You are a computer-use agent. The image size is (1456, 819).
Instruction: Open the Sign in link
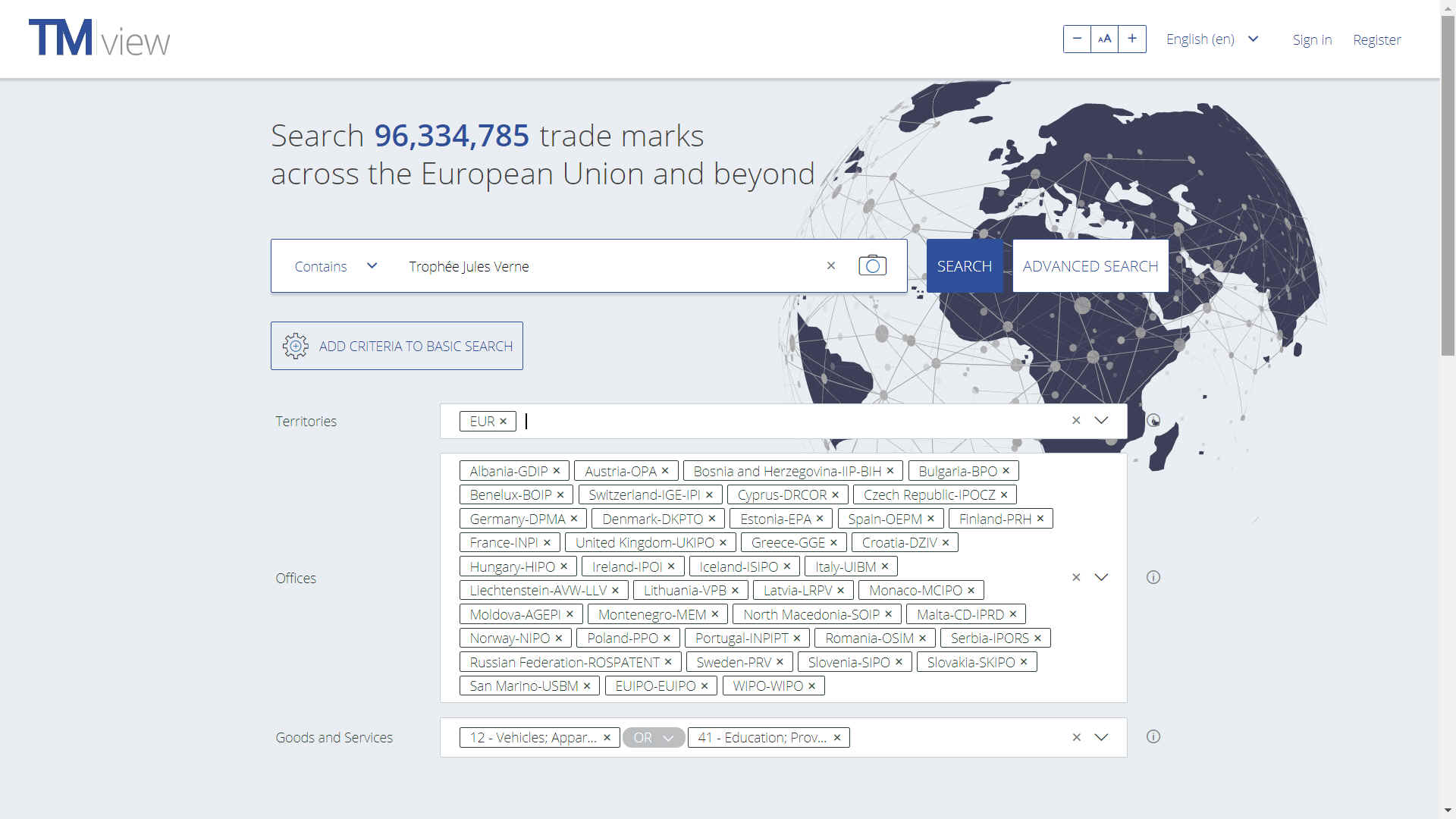click(1312, 39)
